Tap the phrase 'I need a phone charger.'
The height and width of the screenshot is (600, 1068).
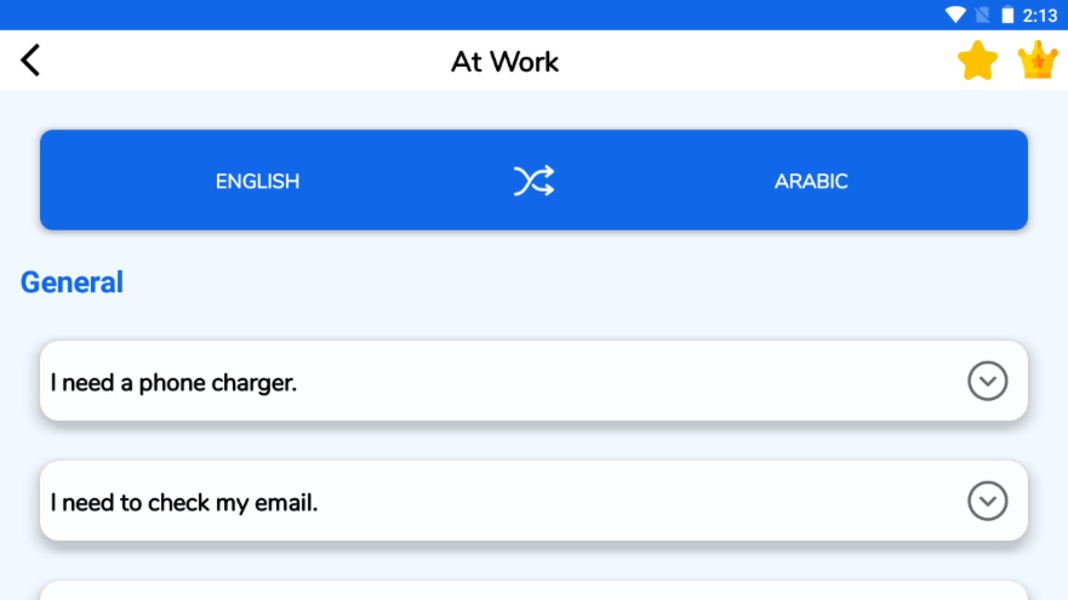click(x=174, y=383)
